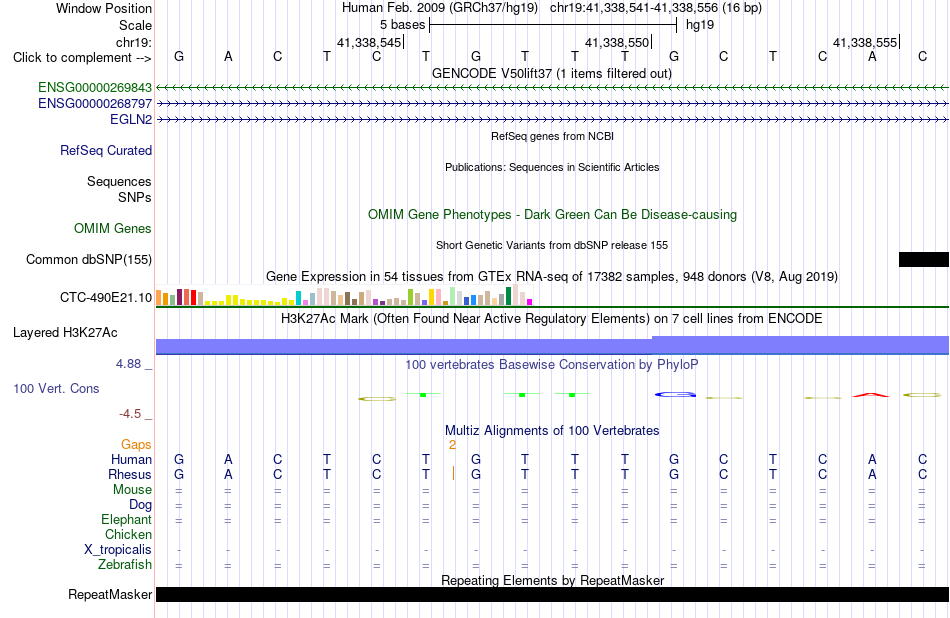Viewport: 950px width, 618px height.
Task: Click the OMIM Genes track label
Action: pyautogui.click(x=113, y=228)
